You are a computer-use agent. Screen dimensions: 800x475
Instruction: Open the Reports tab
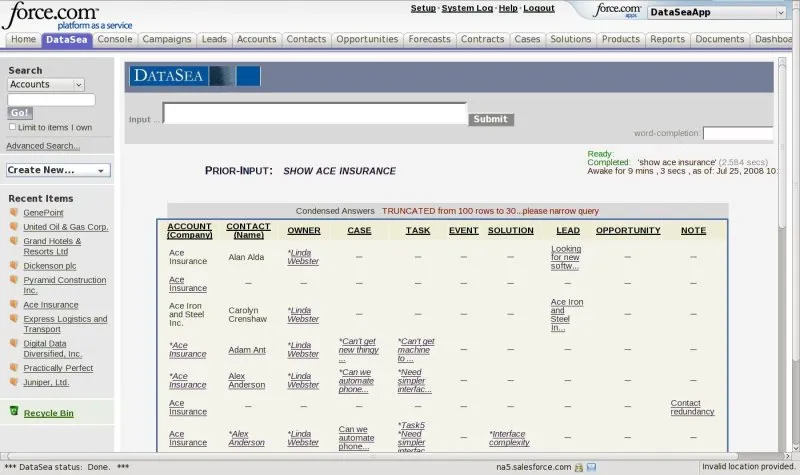coord(667,39)
